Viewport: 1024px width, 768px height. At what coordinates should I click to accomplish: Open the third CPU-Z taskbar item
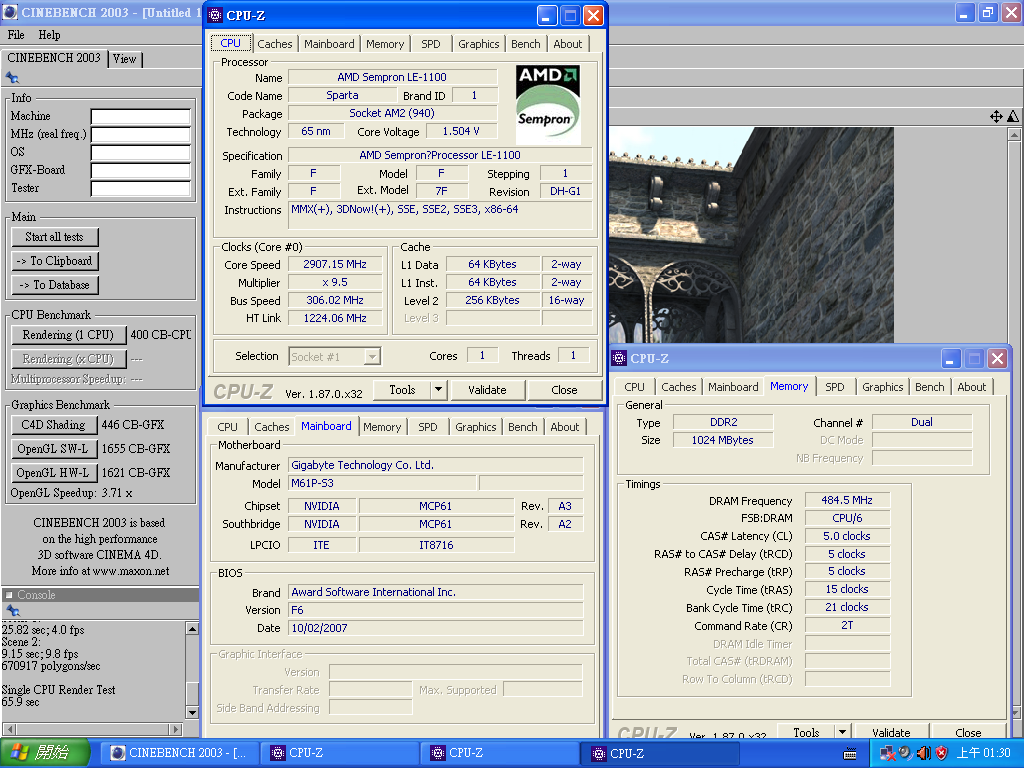(x=660, y=753)
